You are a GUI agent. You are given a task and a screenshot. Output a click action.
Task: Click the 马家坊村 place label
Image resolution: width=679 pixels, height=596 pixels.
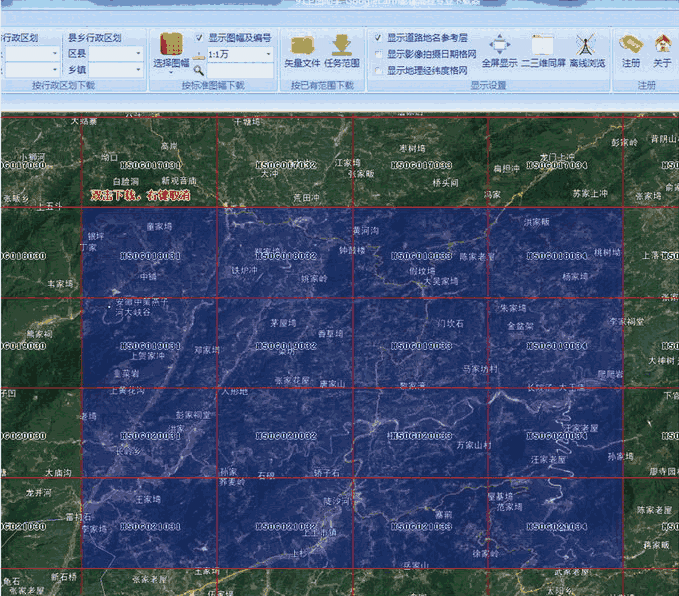[x=480, y=369]
